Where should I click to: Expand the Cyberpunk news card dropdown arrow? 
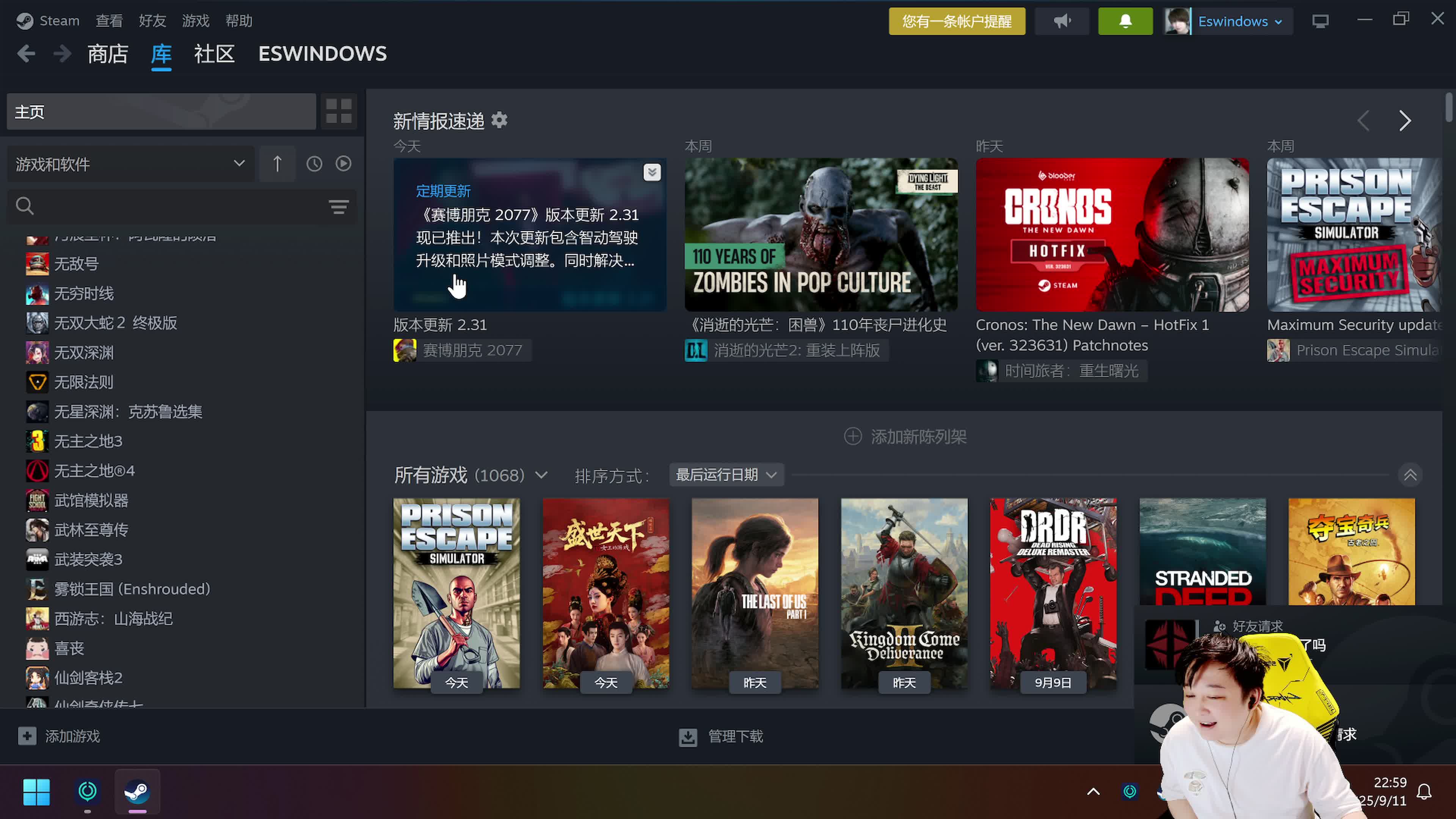[652, 173]
